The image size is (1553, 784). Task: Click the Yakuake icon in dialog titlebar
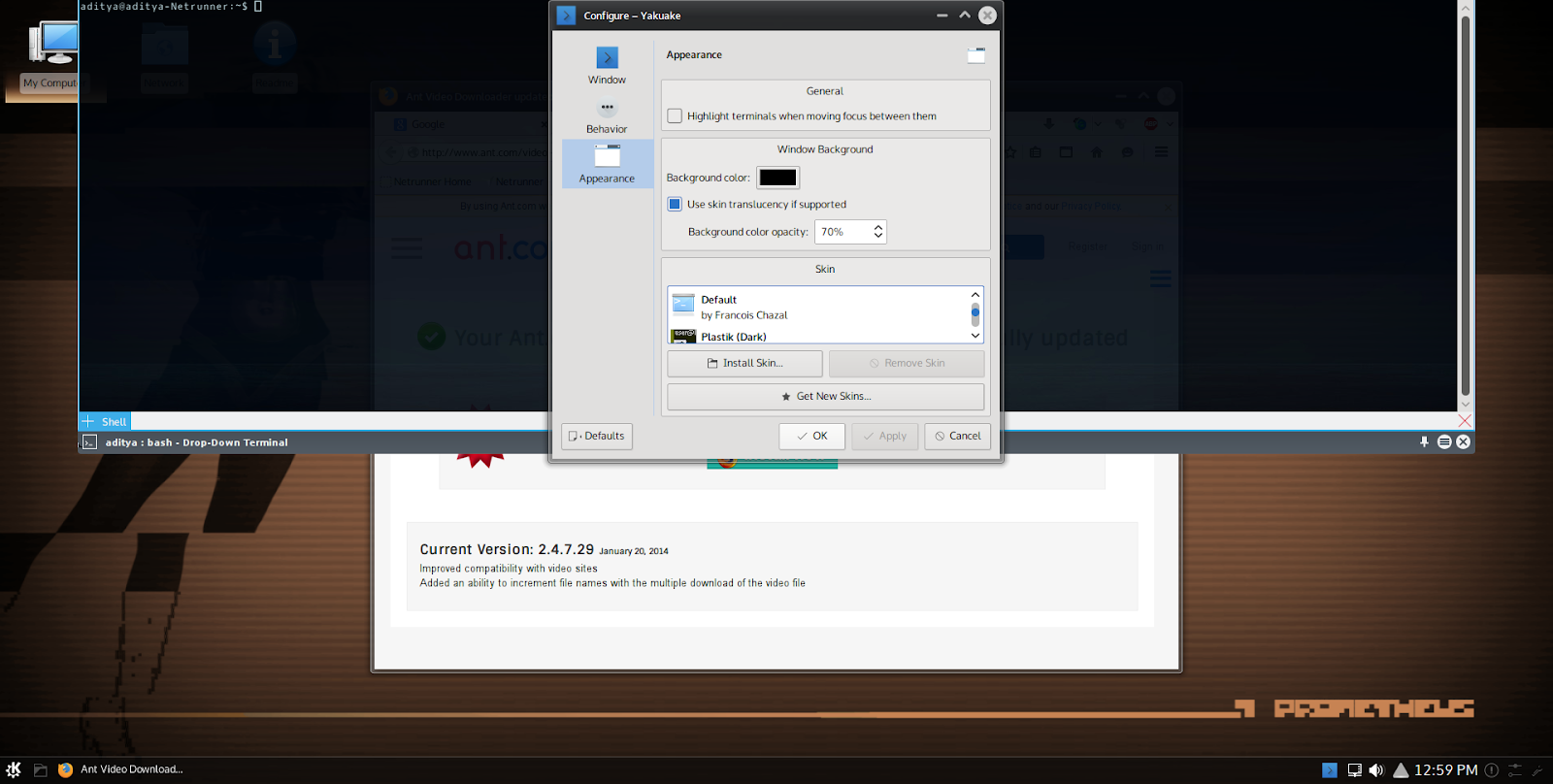point(566,16)
